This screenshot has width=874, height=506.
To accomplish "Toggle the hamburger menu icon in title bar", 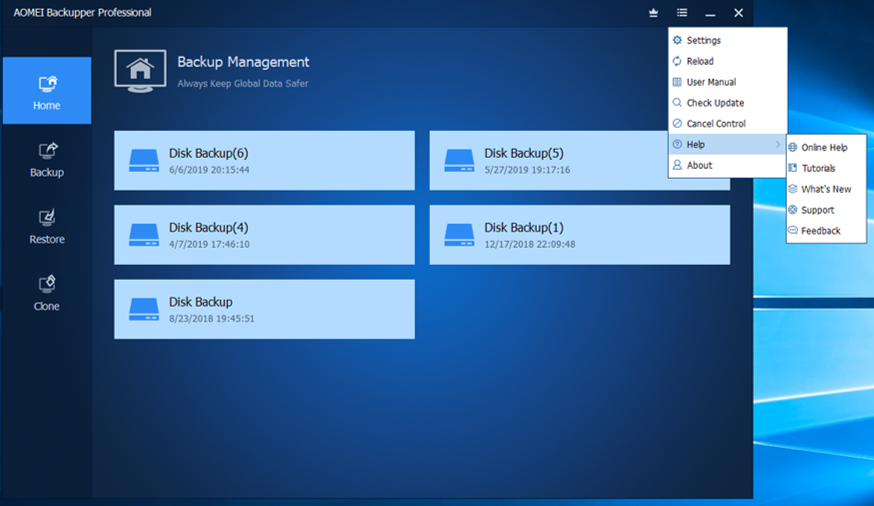I will (682, 13).
